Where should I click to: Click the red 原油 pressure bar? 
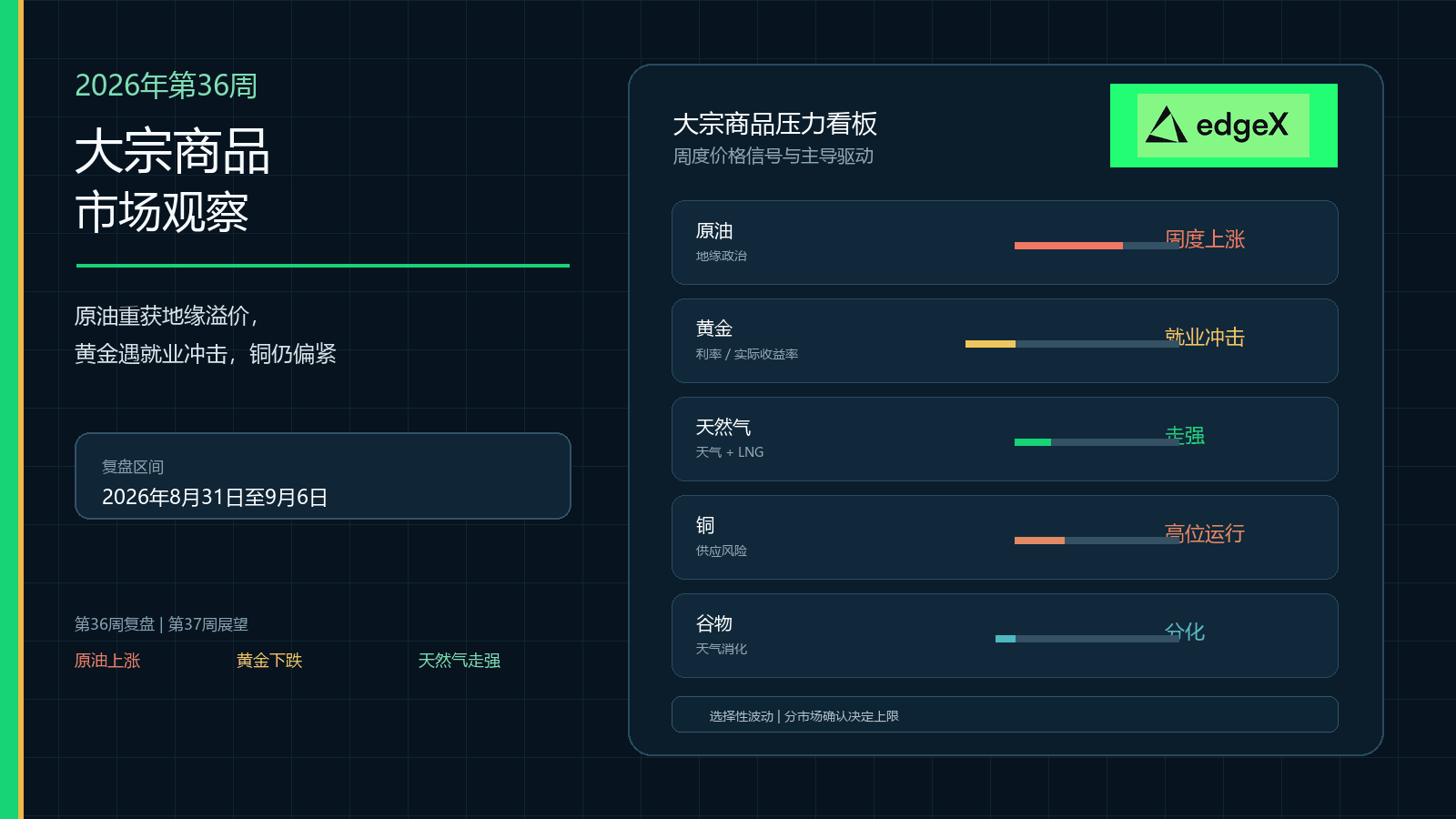[x=1068, y=246]
